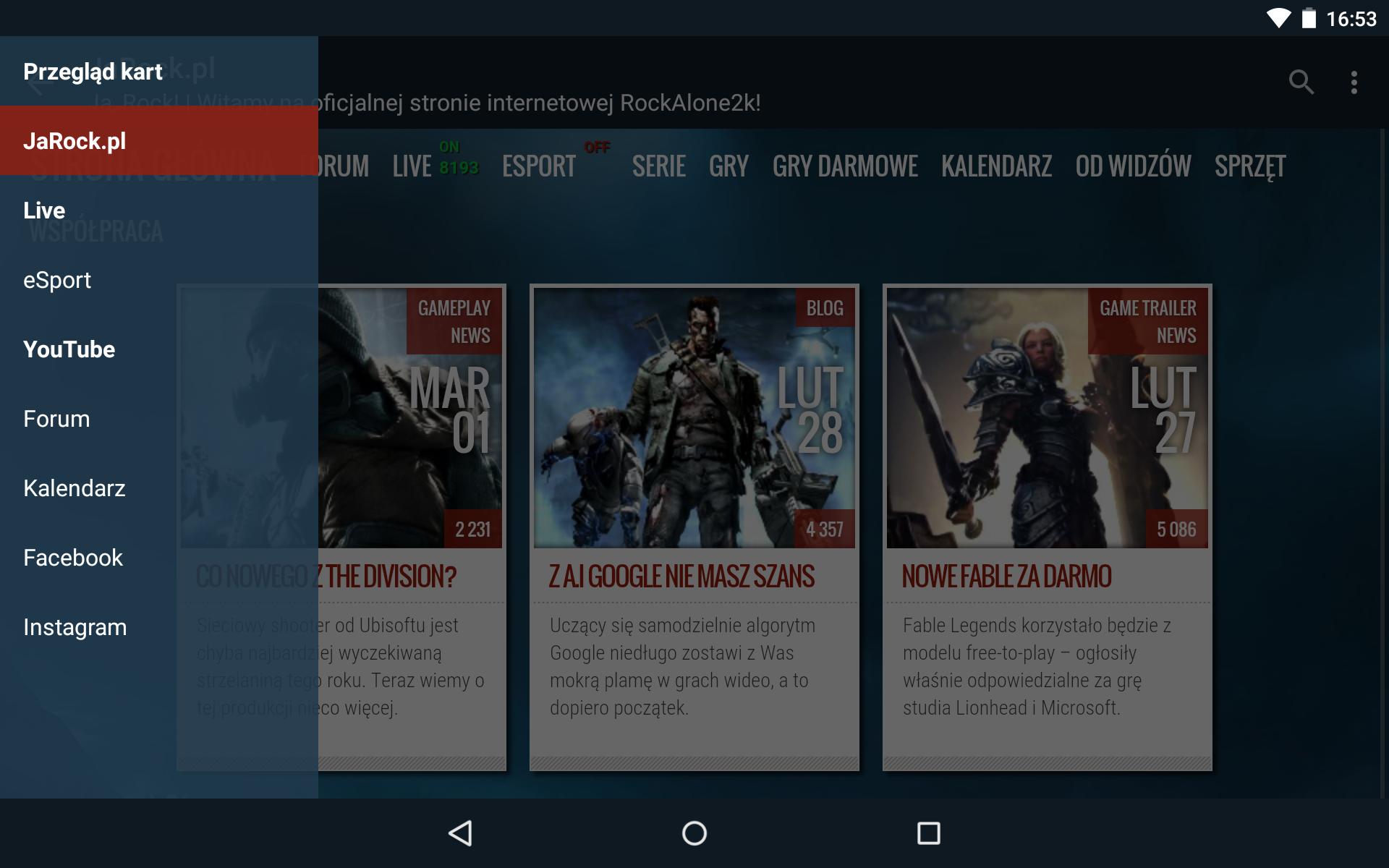Image resolution: width=1389 pixels, height=868 pixels.
Task: Tap the Fable Legends article summary text
Action: click(1037, 666)
